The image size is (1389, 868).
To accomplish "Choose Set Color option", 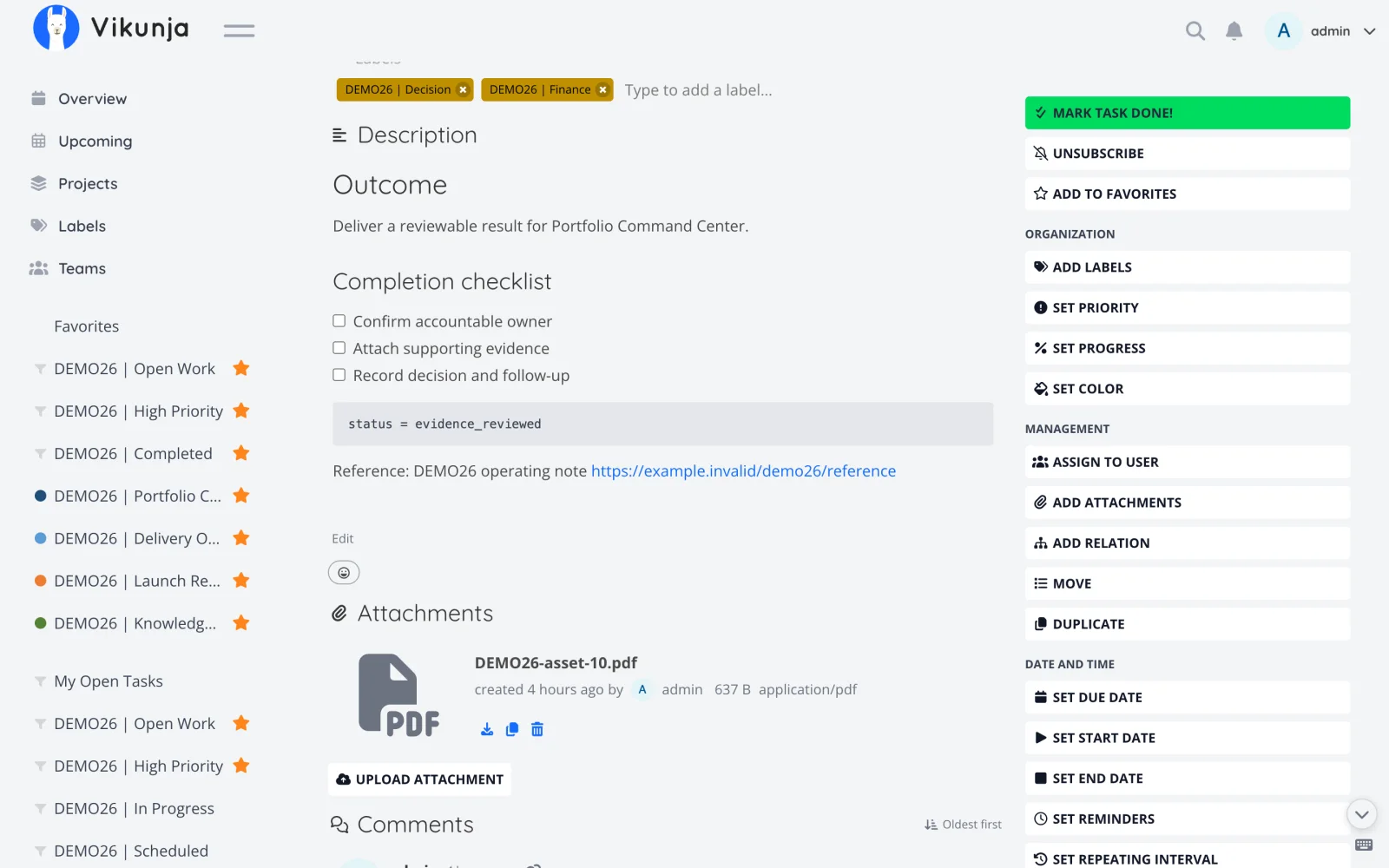I will 1187,389.
